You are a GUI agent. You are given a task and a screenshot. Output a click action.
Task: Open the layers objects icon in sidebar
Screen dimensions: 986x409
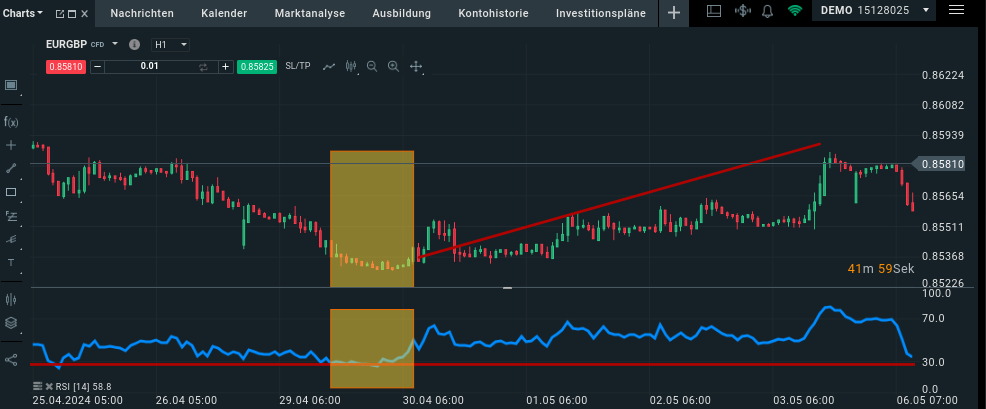point(11,323)
